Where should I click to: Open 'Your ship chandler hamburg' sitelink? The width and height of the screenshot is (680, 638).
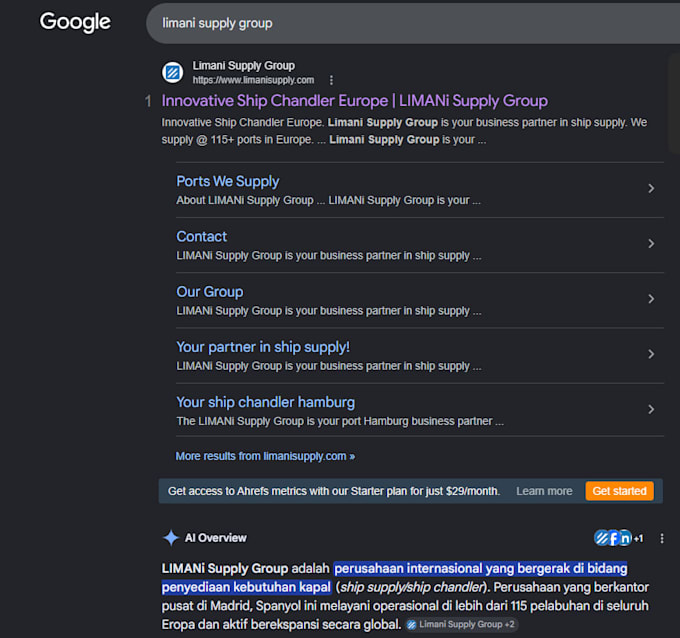(x=265, y=402)
